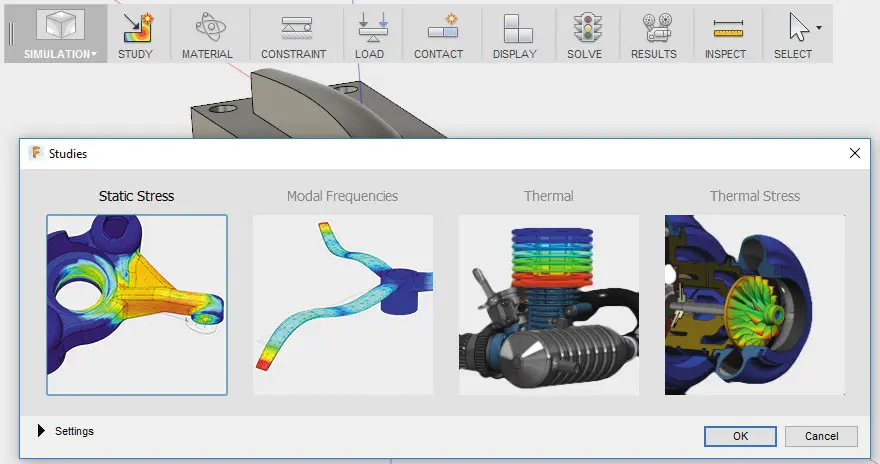Select the Modal Frequencies study image
This screenshot has height=464, width=880.
(343, 304)
